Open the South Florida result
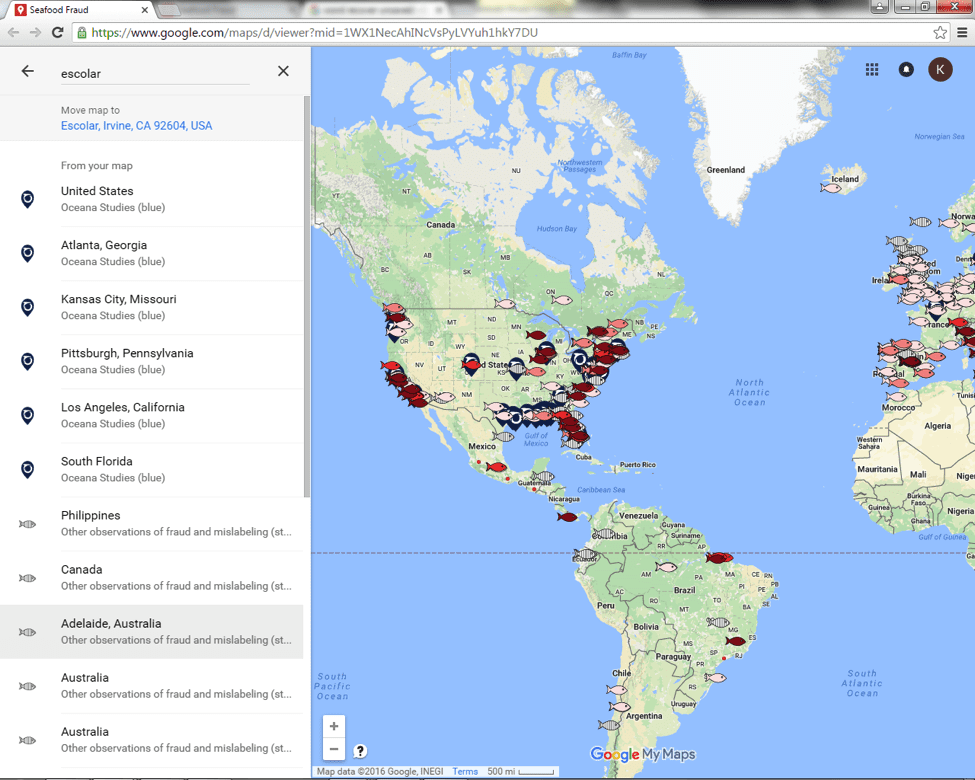975x780 pixels. [x=152, y=470]
